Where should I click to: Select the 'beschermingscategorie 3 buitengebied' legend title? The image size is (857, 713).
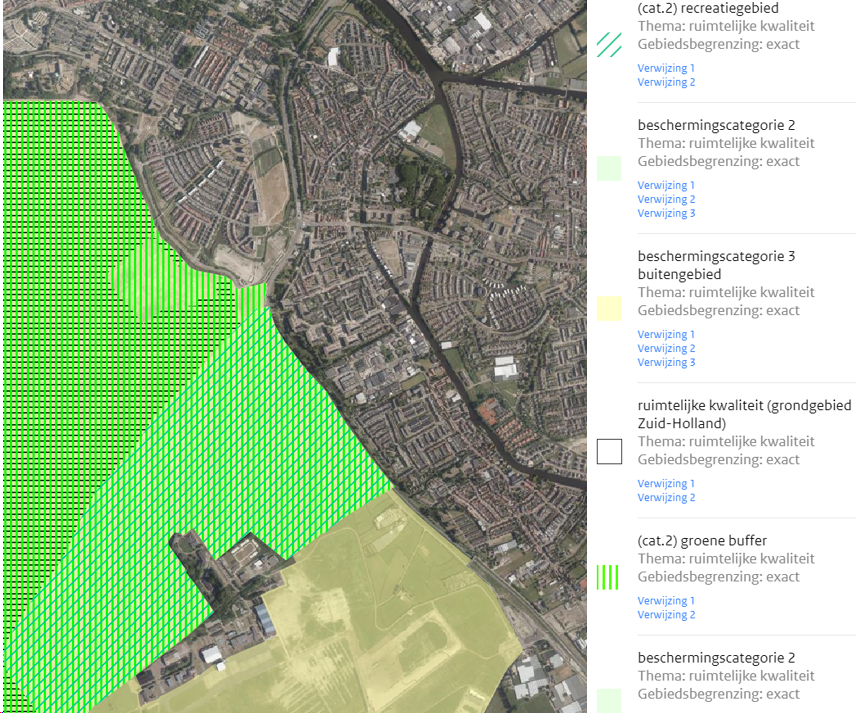coord(716,265)
